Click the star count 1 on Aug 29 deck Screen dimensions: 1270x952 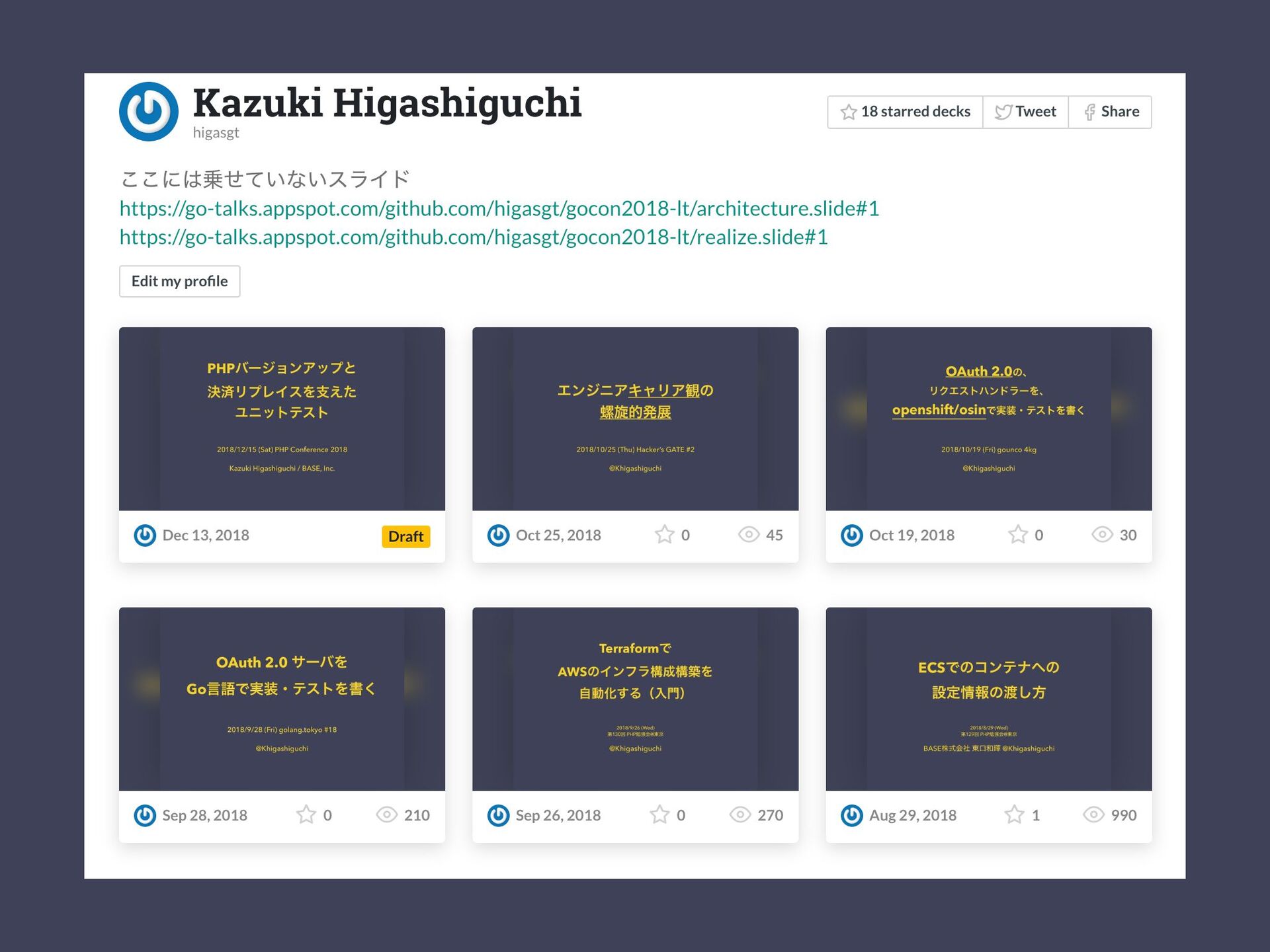pyautogui.click(x=1036, y=815)
